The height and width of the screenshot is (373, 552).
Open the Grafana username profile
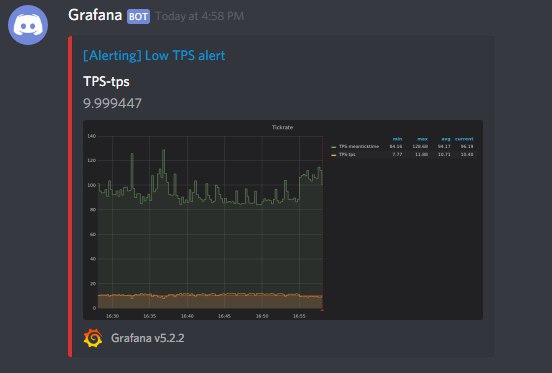click(95, 15)
